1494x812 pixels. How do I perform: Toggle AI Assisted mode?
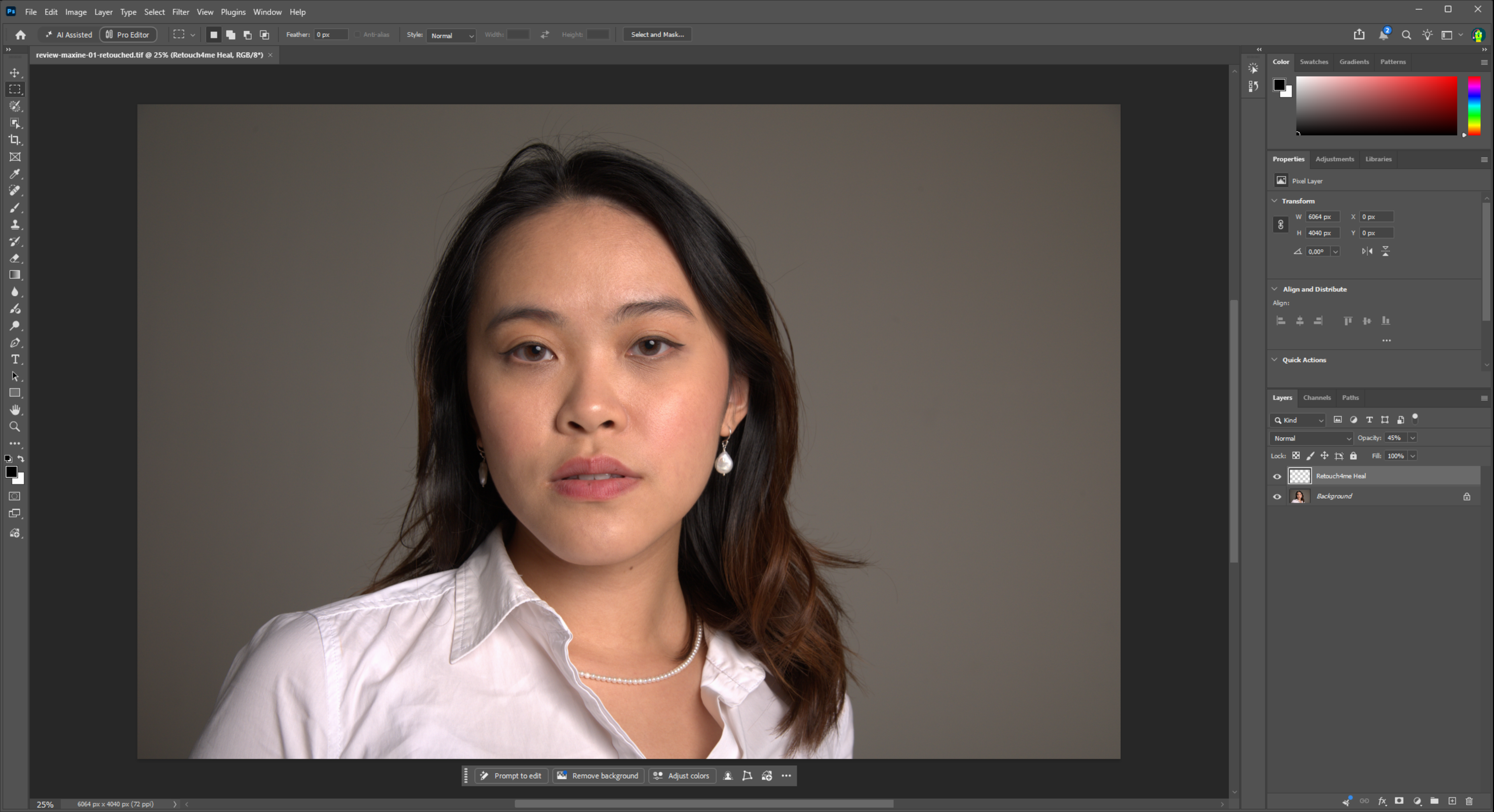tap(68, 35)
